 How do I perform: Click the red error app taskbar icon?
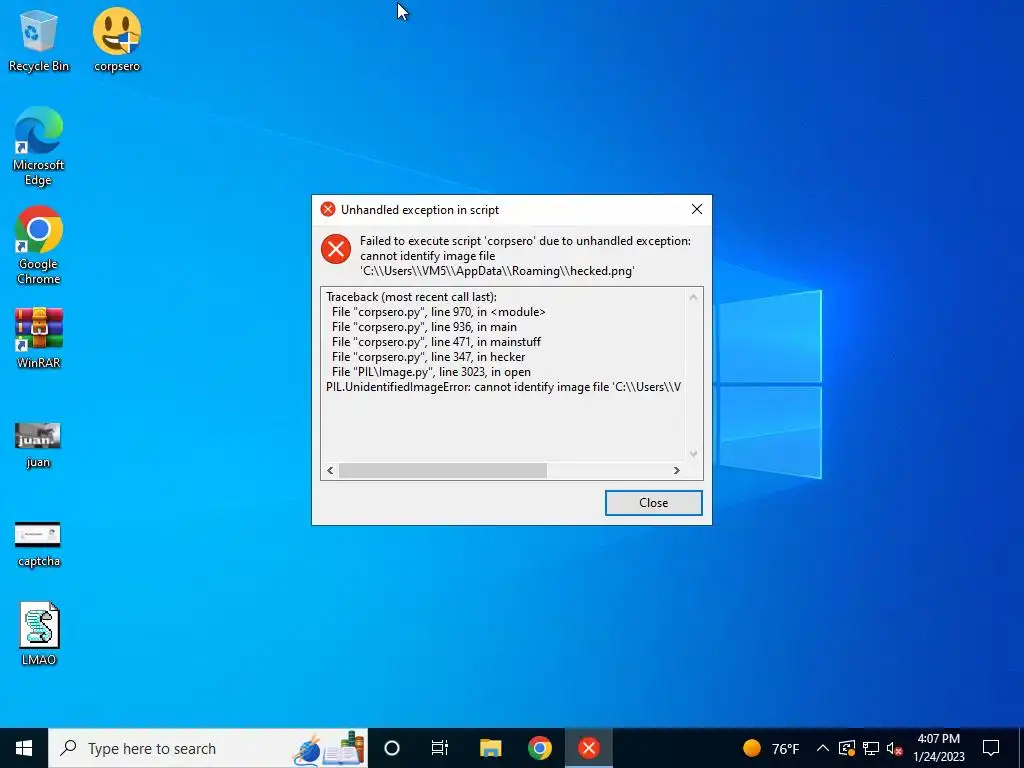588,748
